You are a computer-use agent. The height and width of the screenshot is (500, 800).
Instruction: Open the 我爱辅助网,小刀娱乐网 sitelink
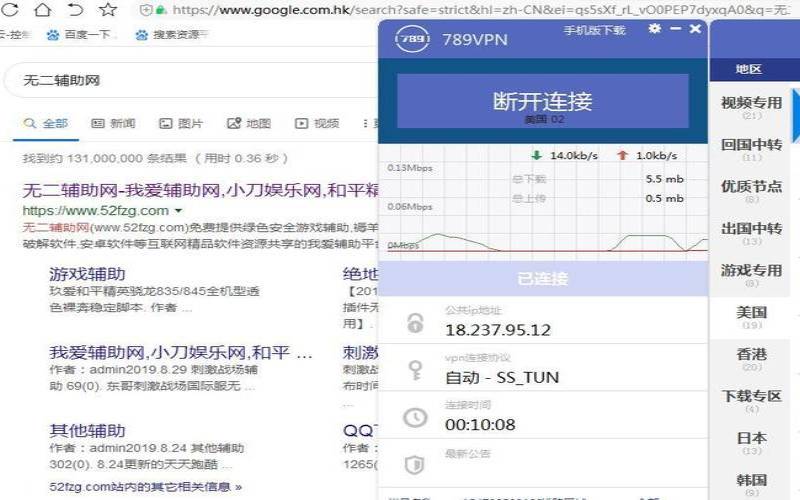pos(181,353)
